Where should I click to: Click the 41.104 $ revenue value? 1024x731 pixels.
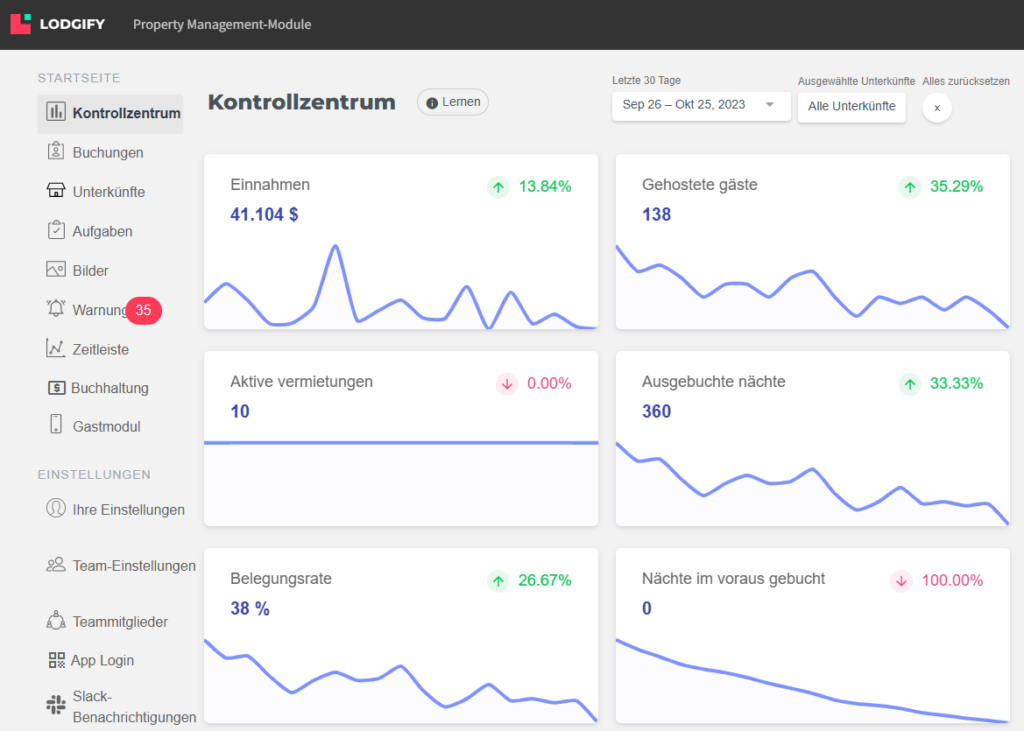[264, 214]
